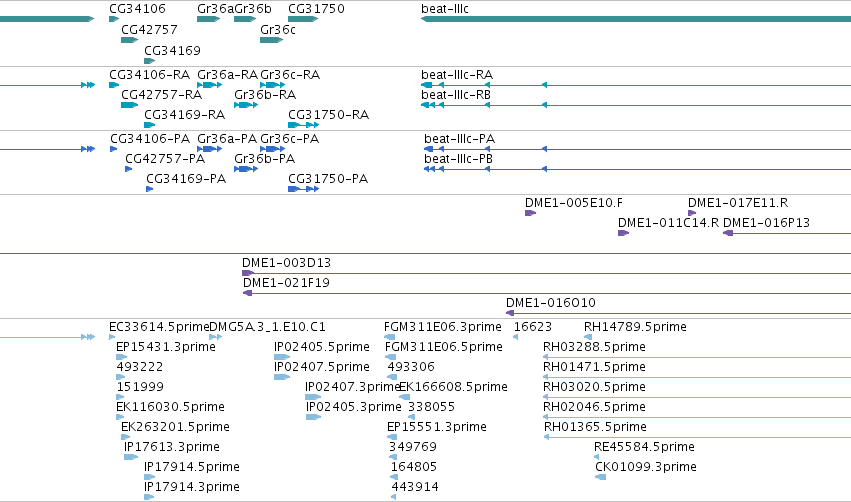
Task: Select BAC end DME1-011C14.R
Action: point(669,223)
